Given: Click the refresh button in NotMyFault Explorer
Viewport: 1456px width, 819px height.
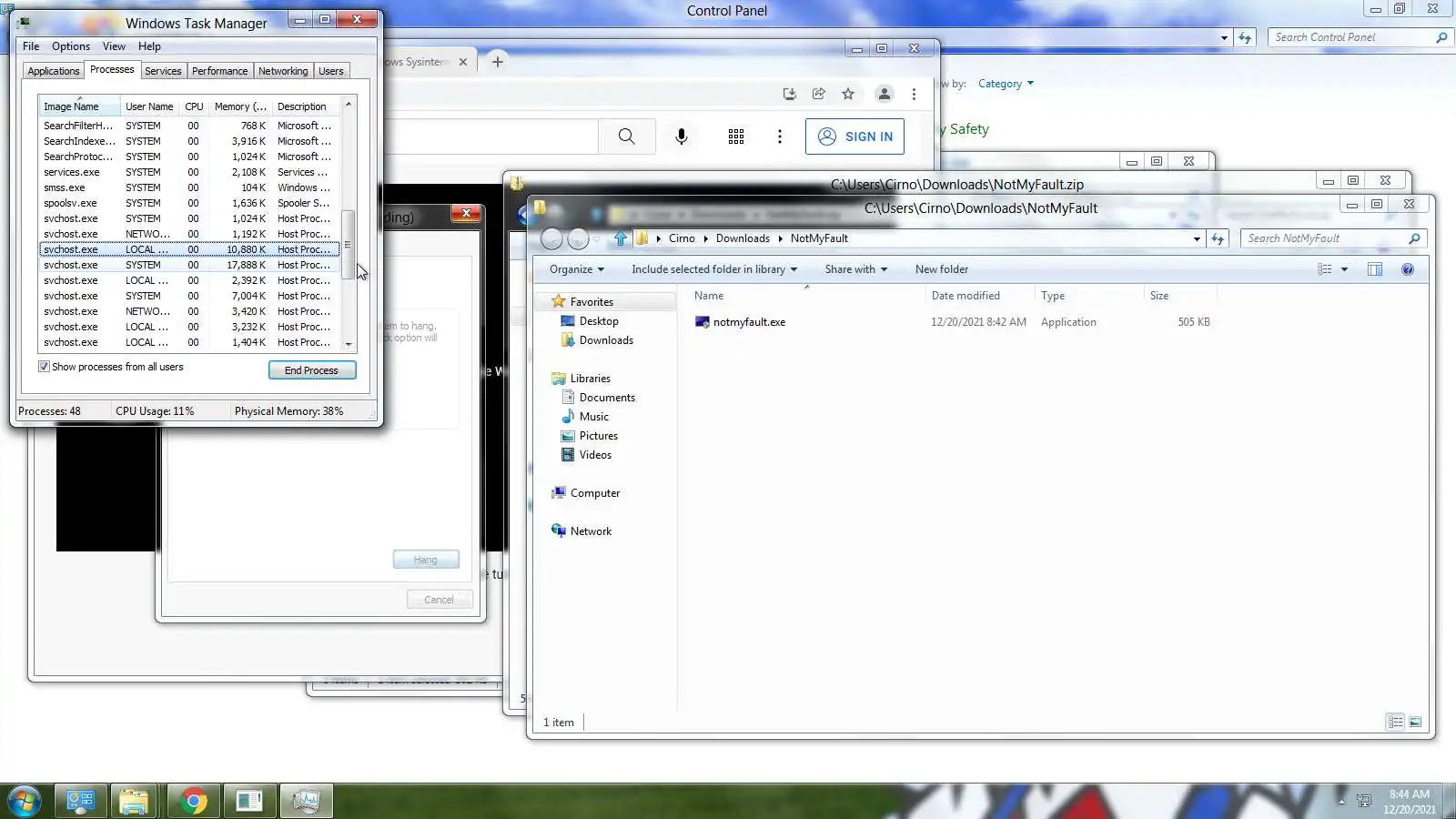Looking at the screenshot, I should click(x=1218, y=238).
